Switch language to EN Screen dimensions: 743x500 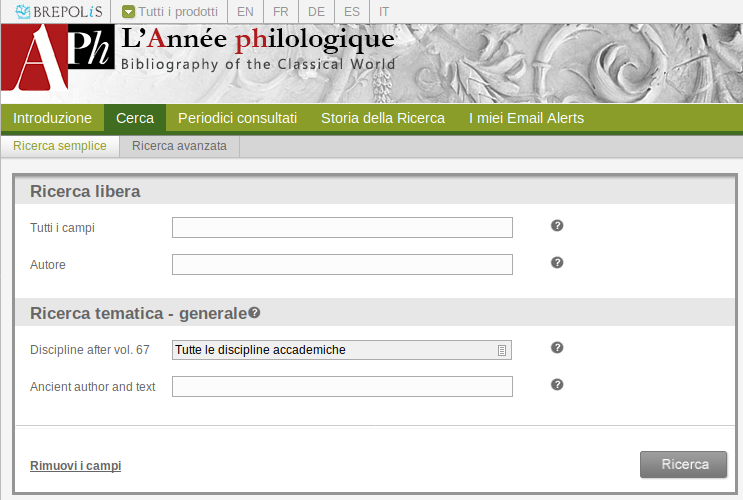click(245, 11)
